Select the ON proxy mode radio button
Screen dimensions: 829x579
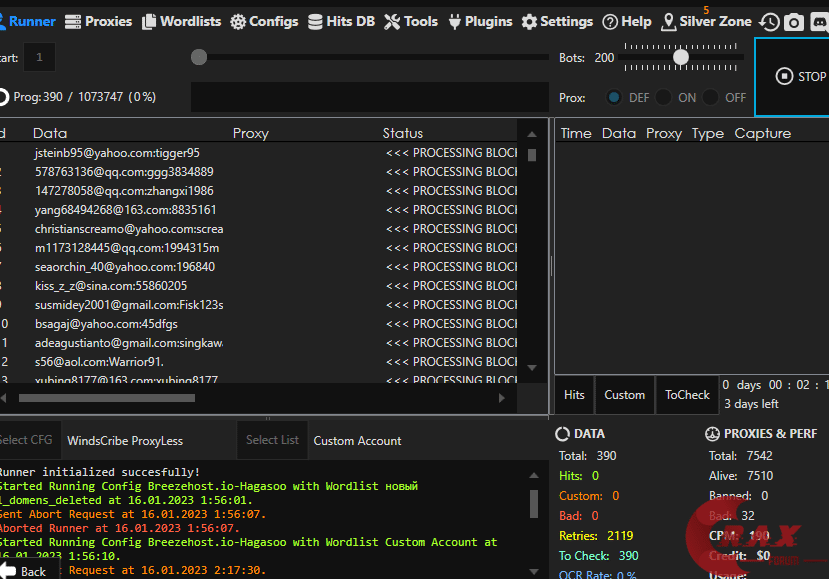click(x=663, y=97)
